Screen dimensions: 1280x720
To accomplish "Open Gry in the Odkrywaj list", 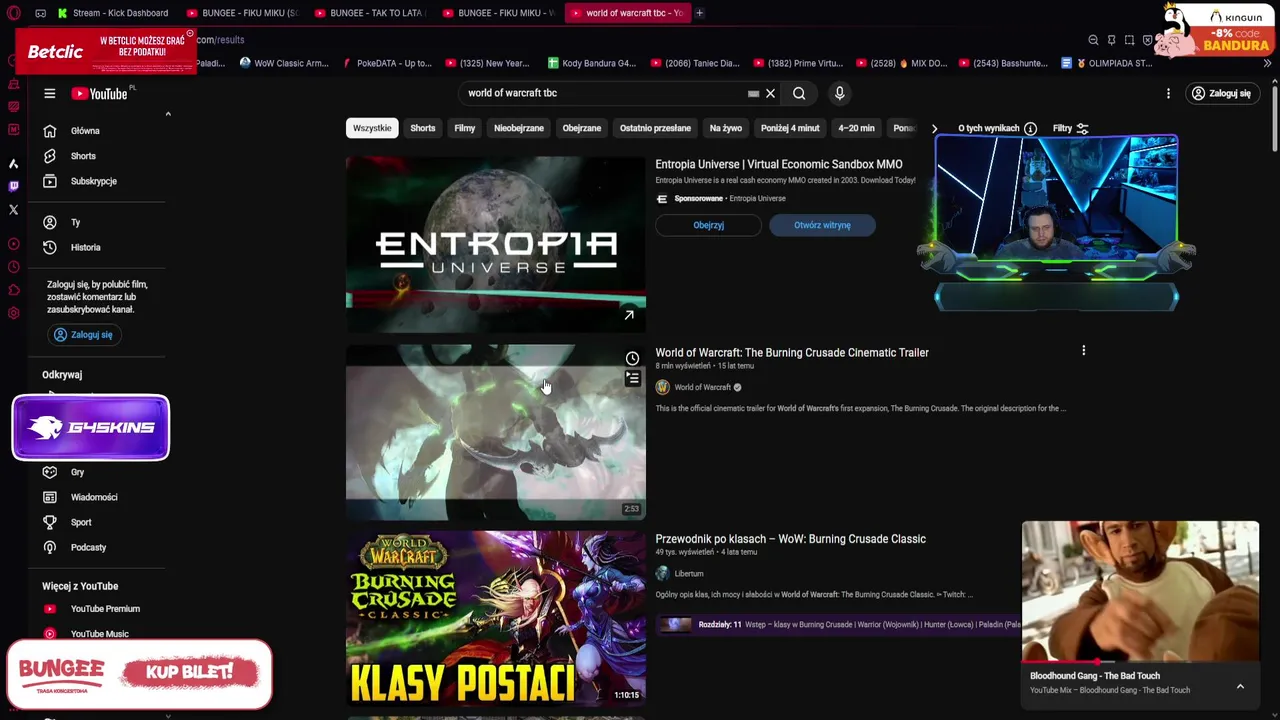I will (x=77, y=472).
